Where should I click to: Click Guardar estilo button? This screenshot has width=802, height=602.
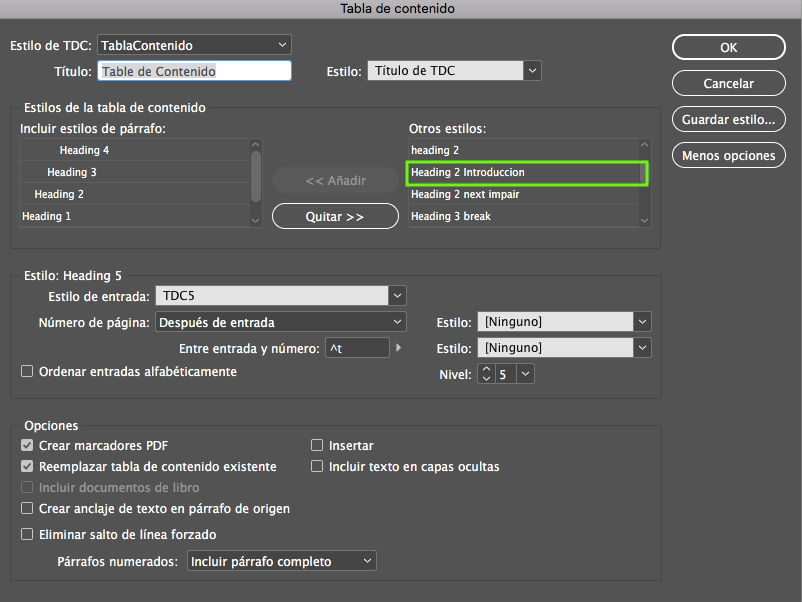pos(728,120)
